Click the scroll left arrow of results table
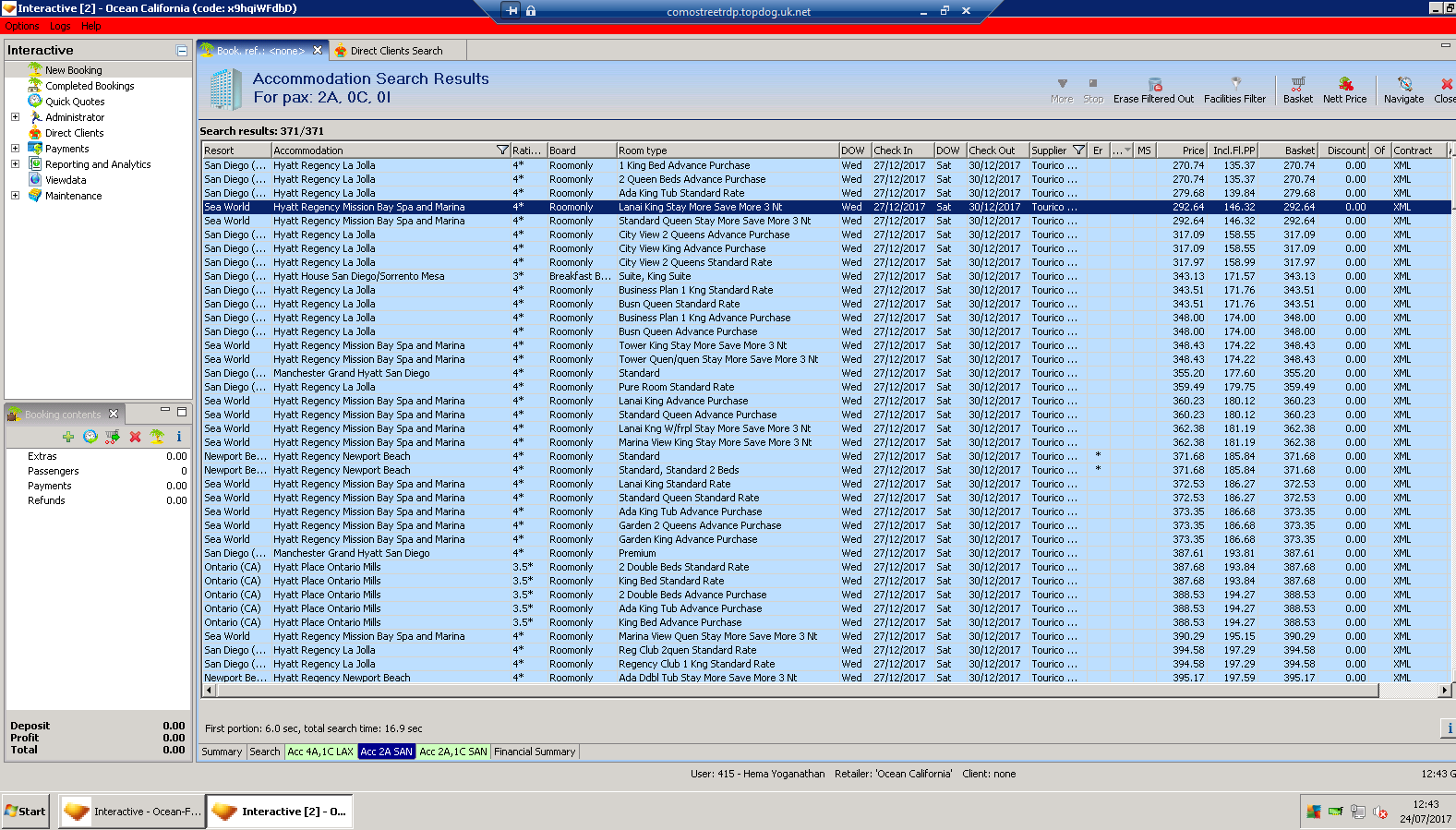 coord(210,690)
